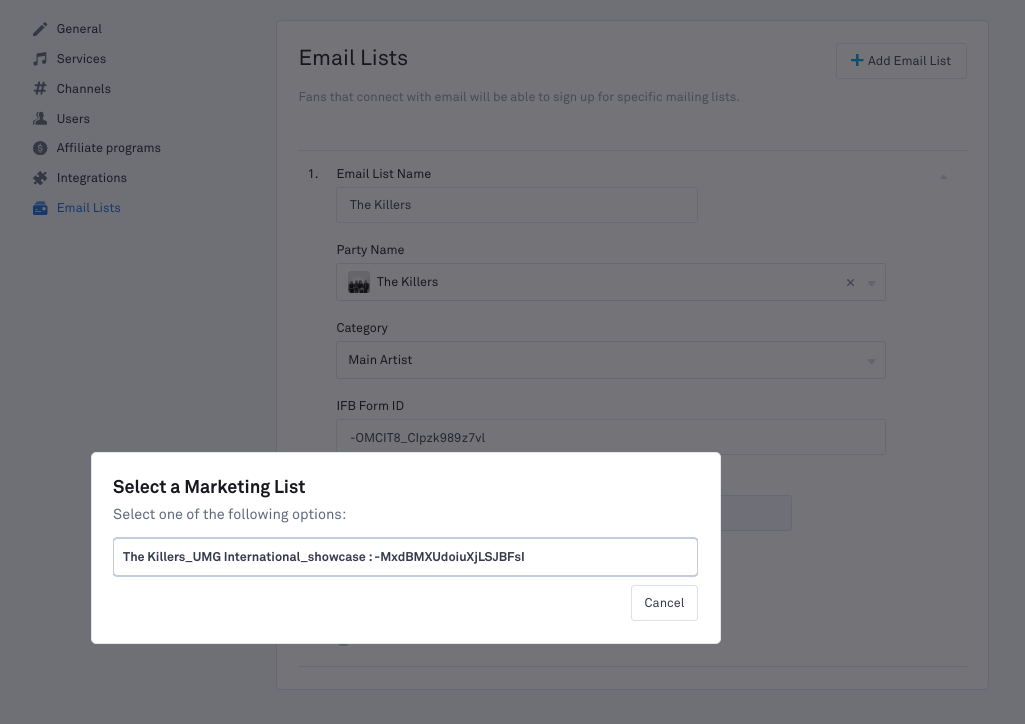Open the Category Main Artist dropdown
1025x724 pixels.
(x=611, y=360)
